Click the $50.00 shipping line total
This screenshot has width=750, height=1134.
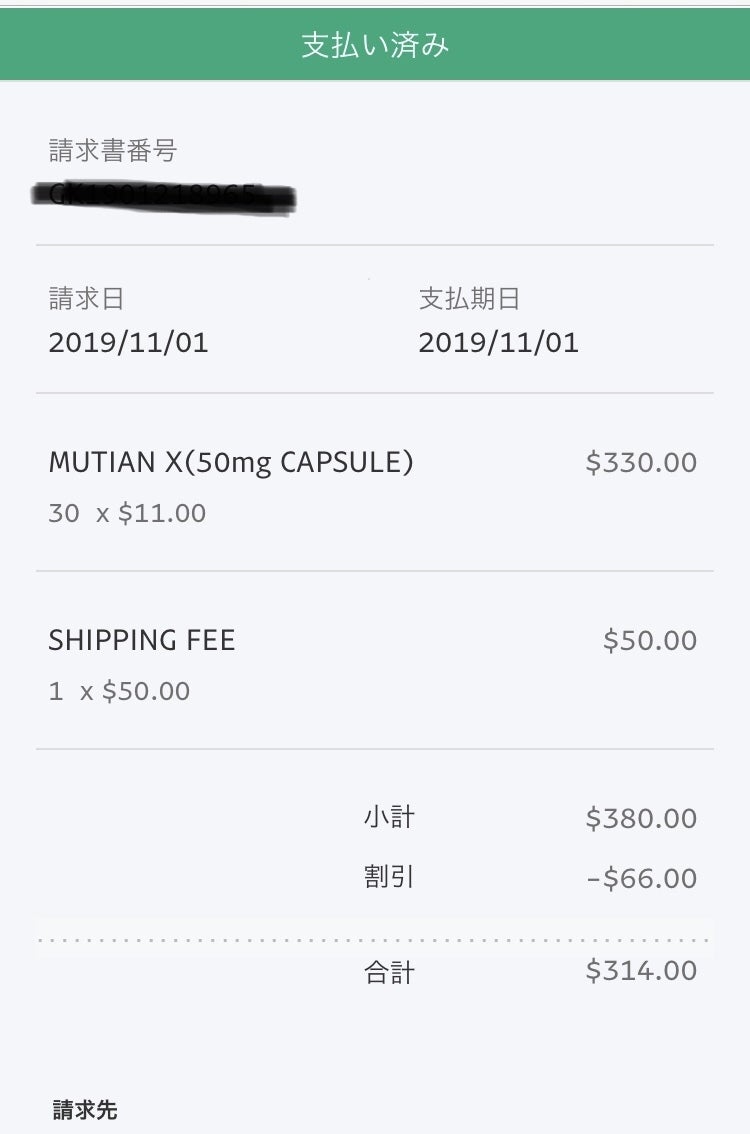tap(650, 641)
